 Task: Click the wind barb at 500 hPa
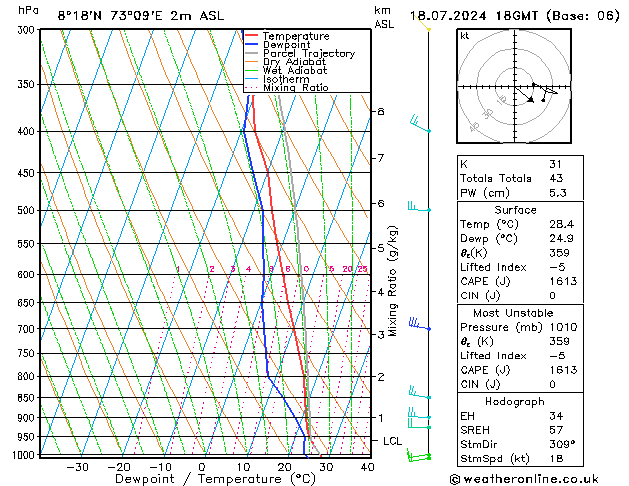pos(418,208)
